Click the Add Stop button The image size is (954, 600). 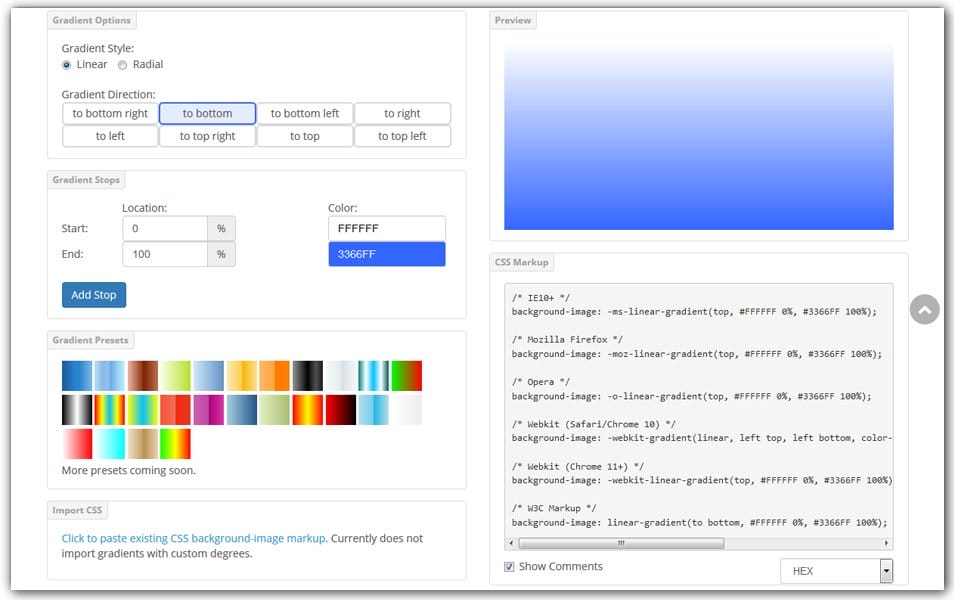pyautogui.click(x=93, y=294)
